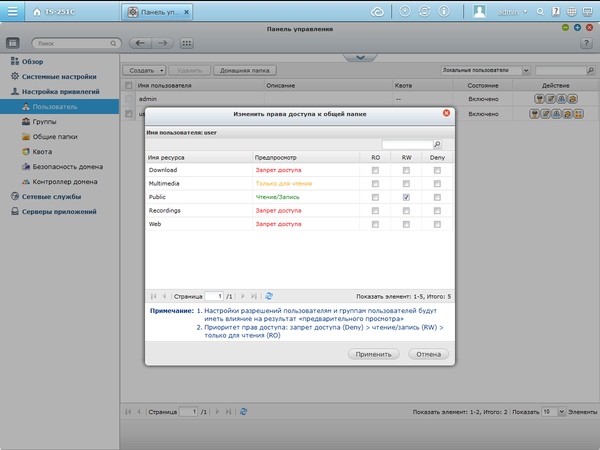Go forward with the right arrow
This screenshot has width=600, height=450.
click(163, 43)
